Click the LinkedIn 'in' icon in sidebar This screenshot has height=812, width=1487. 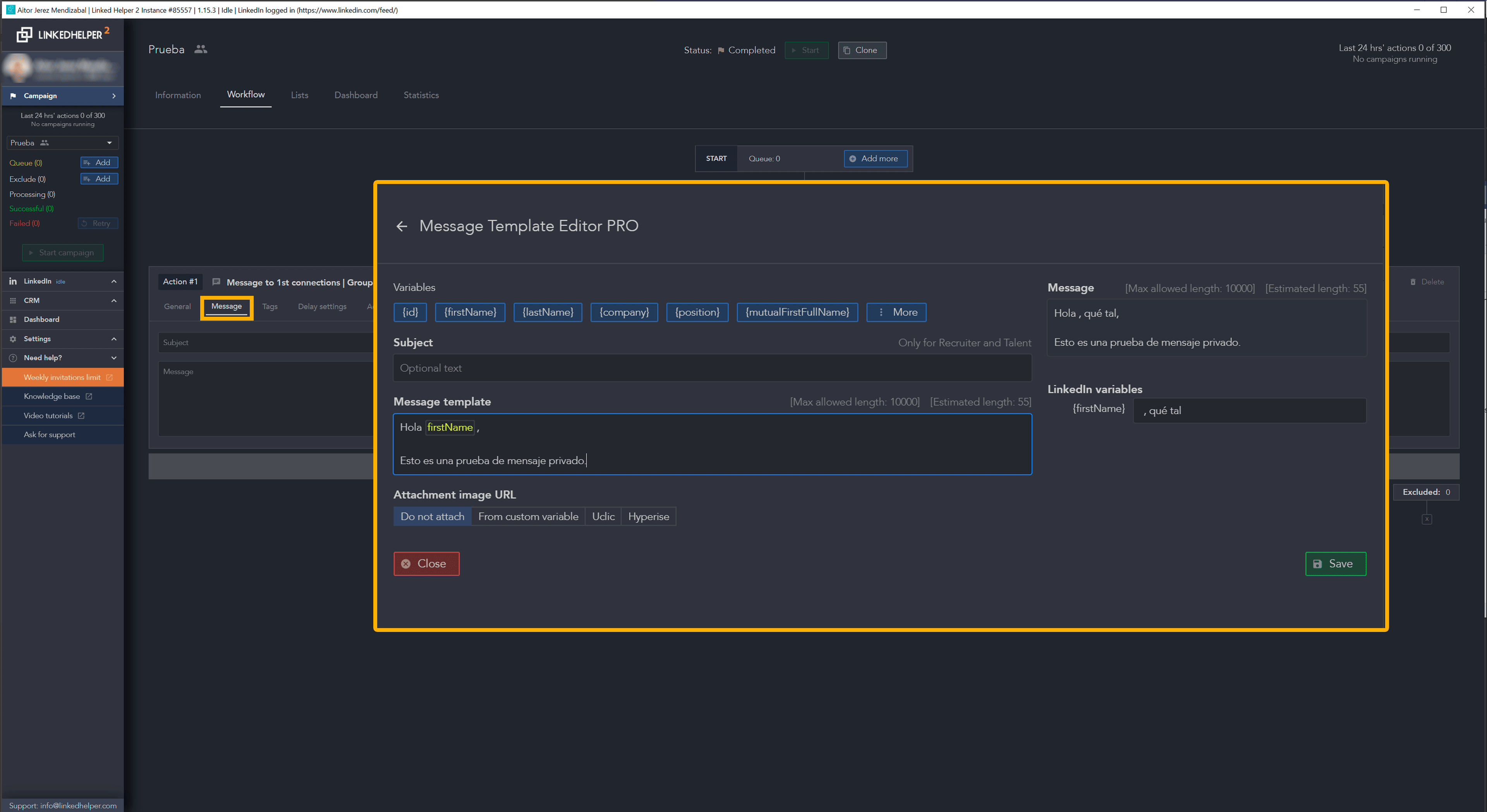point(13,281)
